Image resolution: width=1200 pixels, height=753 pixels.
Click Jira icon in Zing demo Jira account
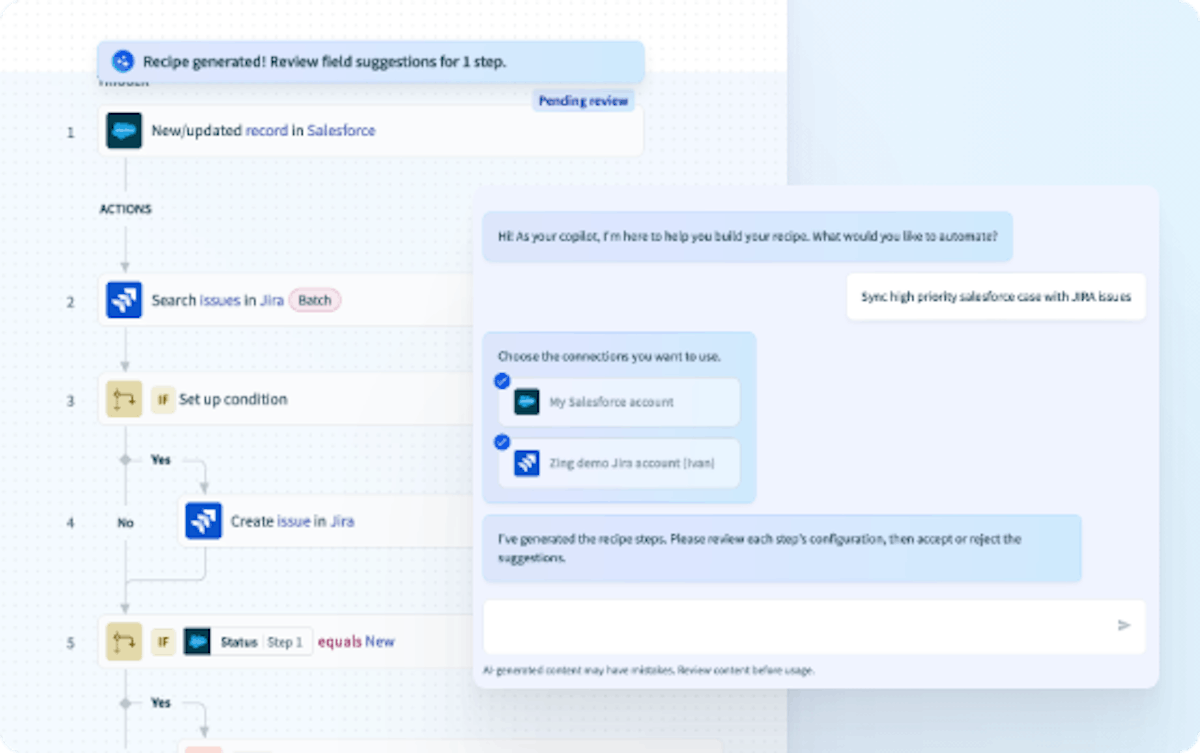pos(527,463)
